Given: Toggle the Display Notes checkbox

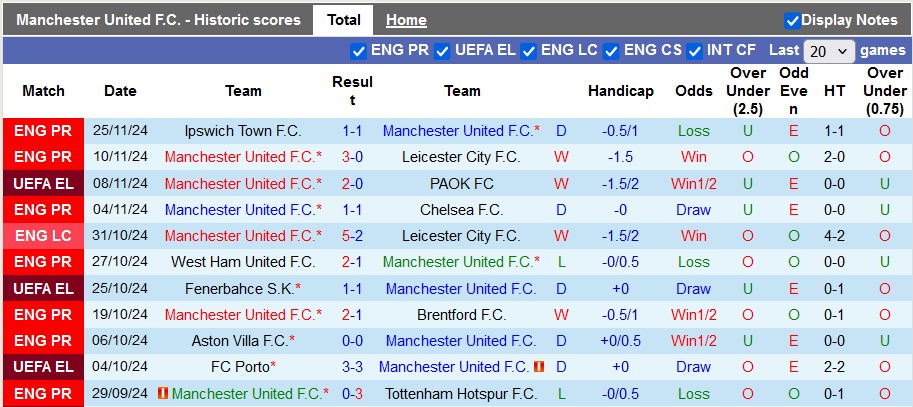Looking at the screenshot, I should pos(792,20).
